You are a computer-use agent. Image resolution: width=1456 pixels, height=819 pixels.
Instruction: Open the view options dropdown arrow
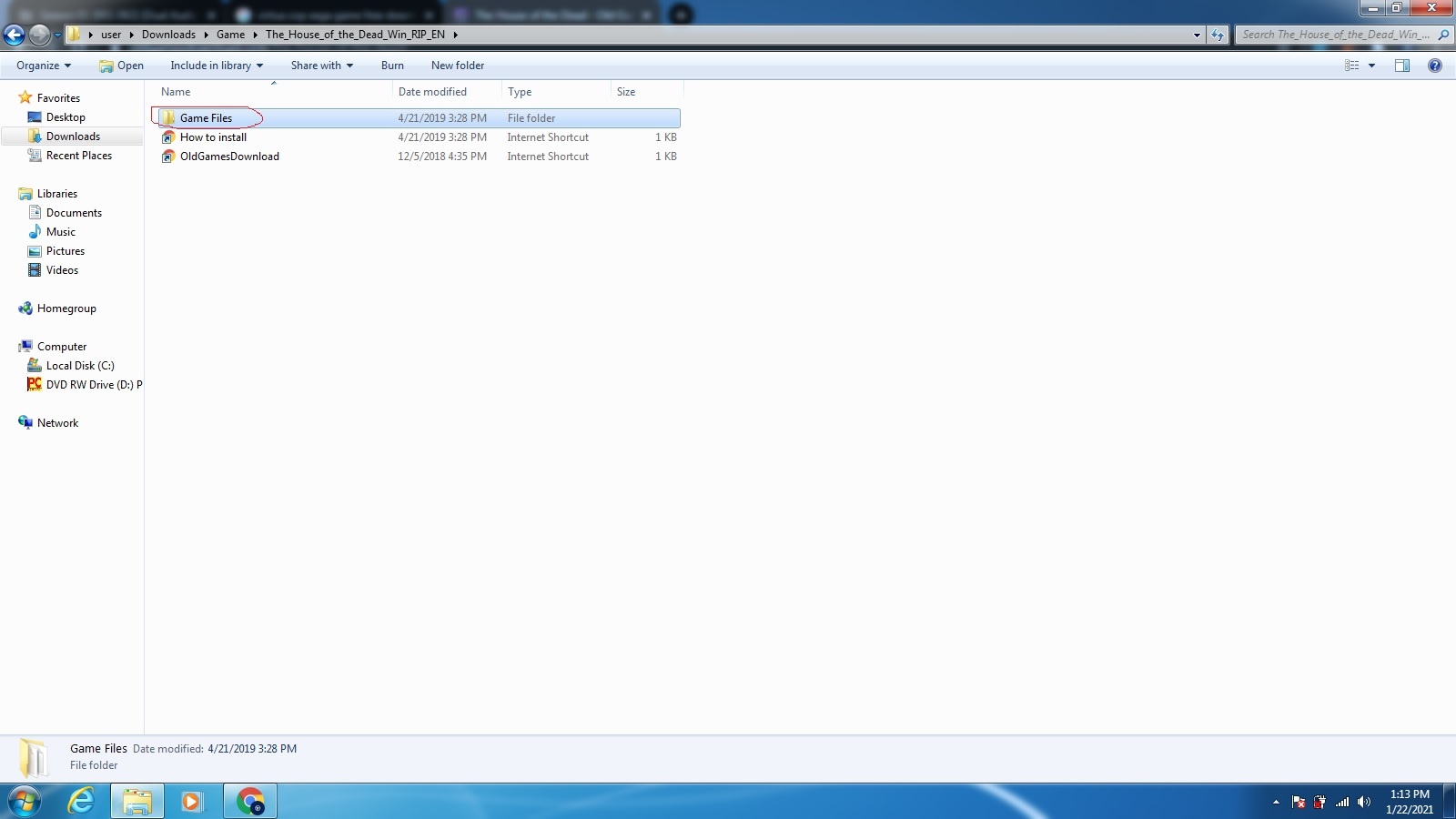1371,66
